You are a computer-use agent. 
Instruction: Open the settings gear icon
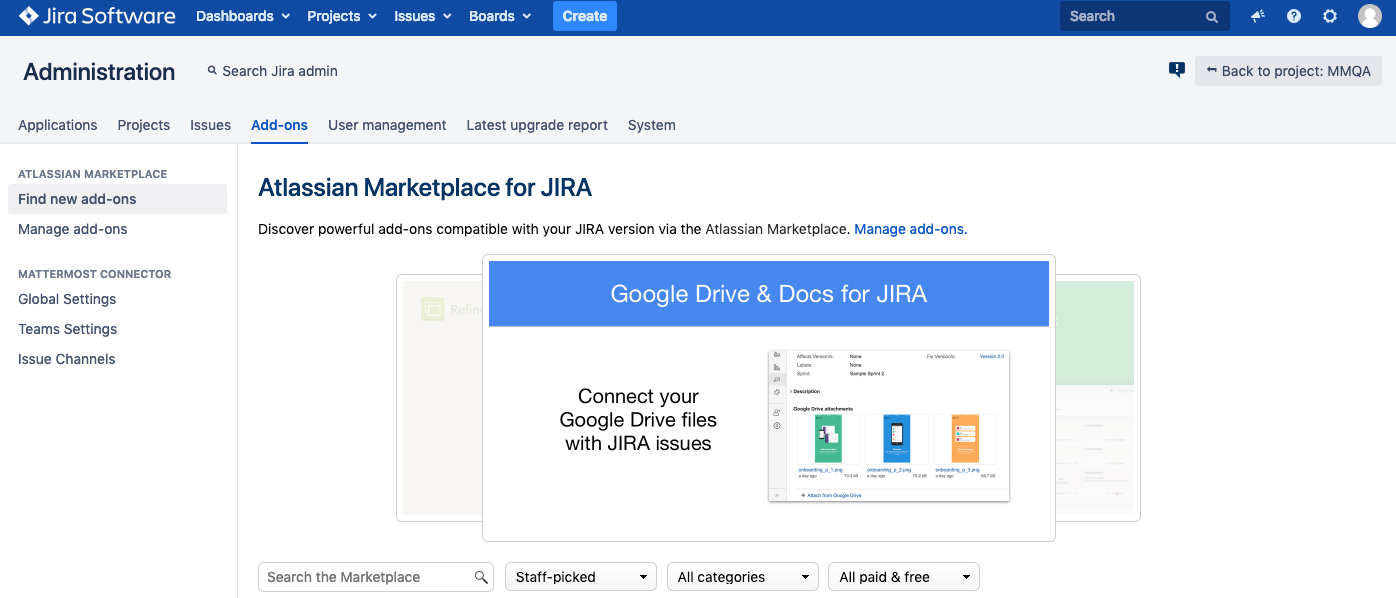(1330, 16)
